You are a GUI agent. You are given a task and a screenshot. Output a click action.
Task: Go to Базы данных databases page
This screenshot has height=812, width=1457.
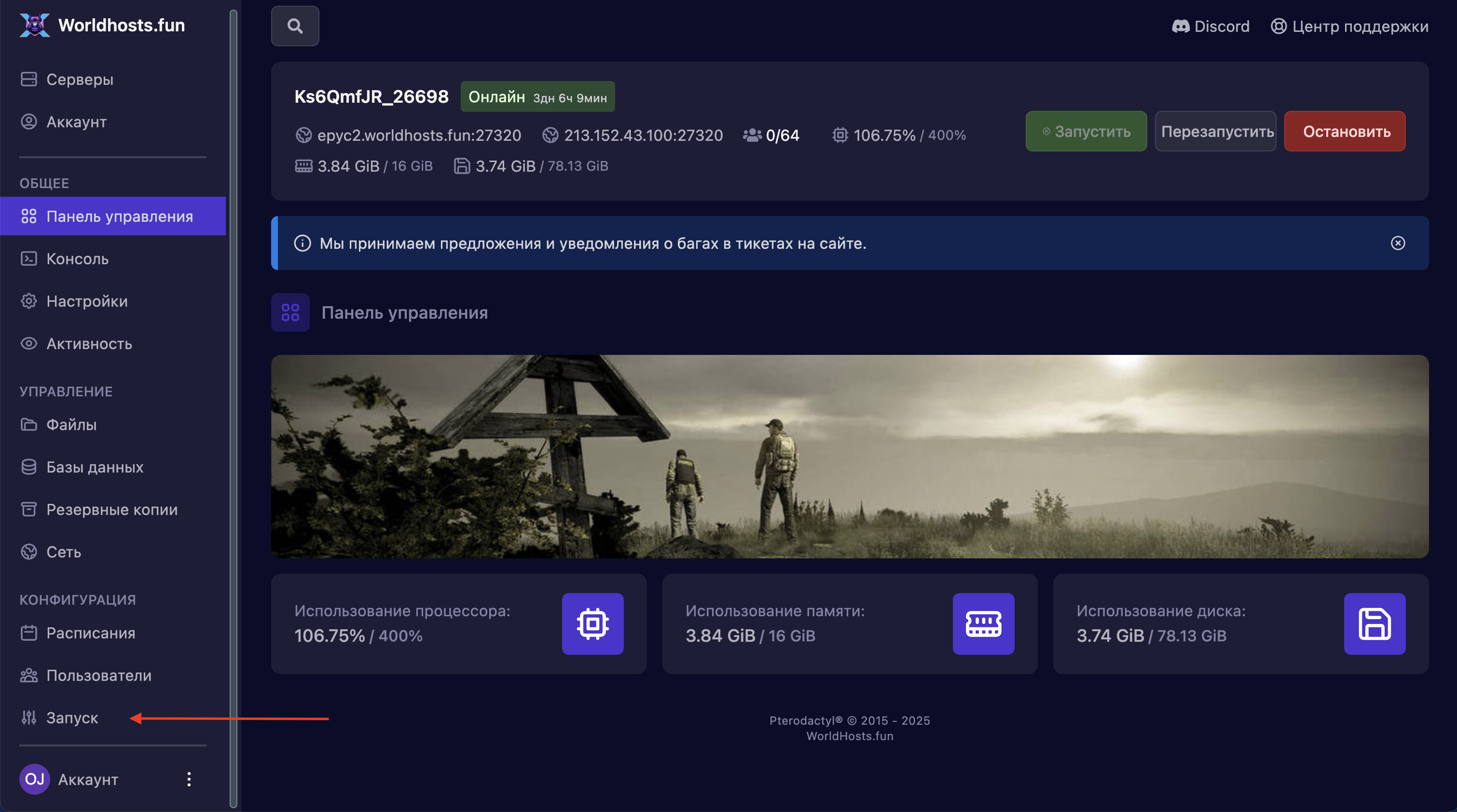95,466
